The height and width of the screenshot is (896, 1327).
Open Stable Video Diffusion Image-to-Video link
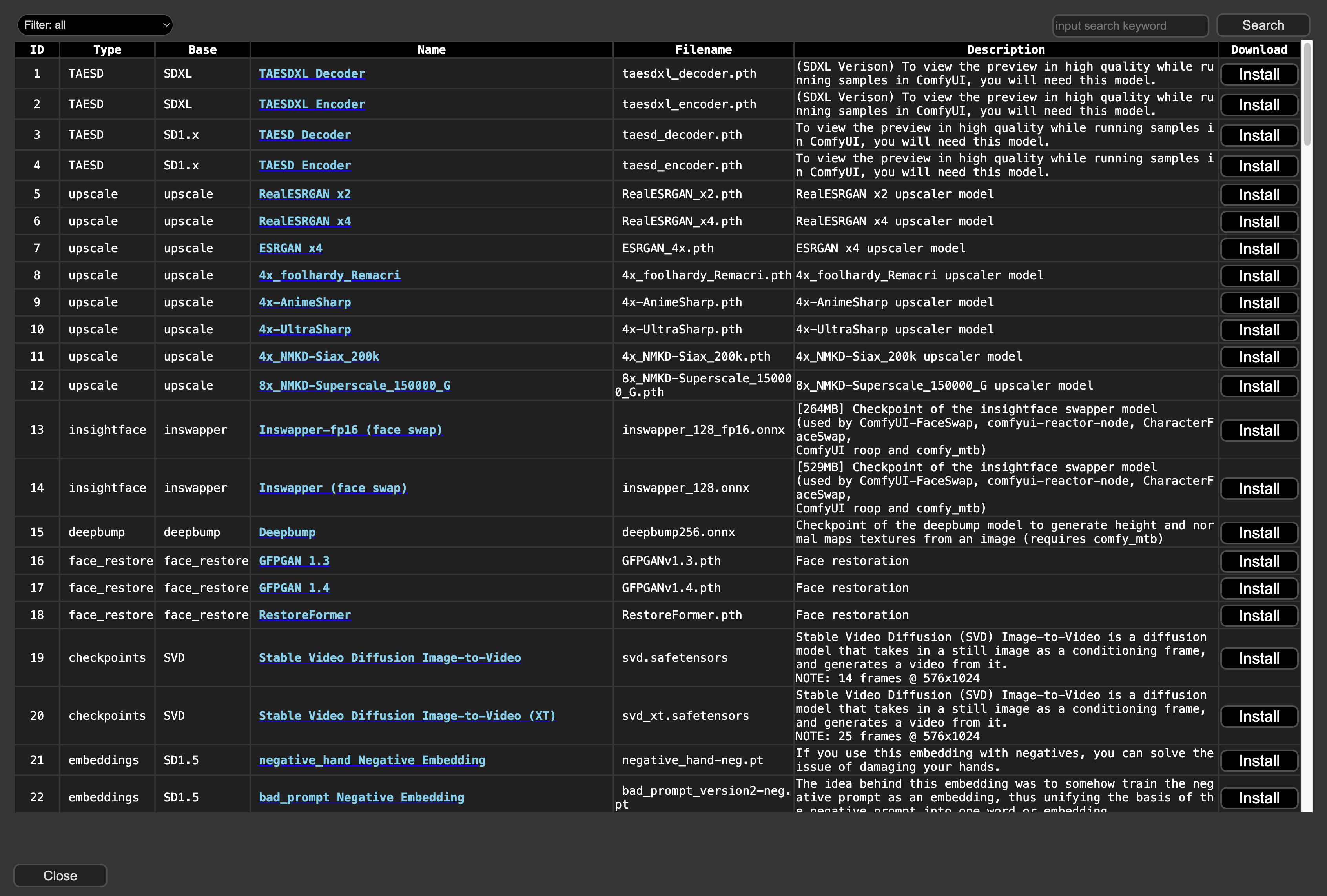pos(390,658)
